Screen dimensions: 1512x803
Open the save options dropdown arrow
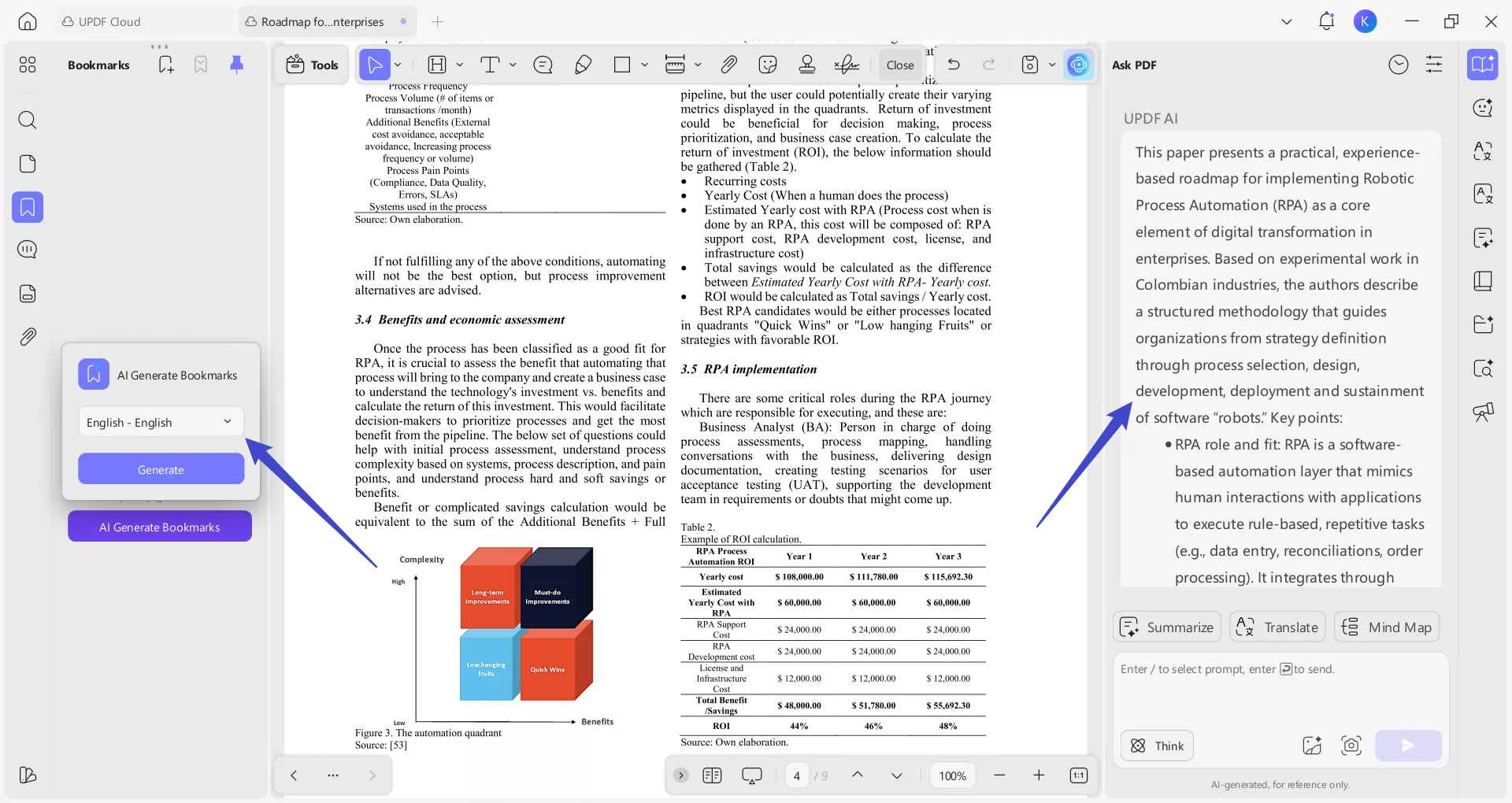click(x=1053, y=65)
